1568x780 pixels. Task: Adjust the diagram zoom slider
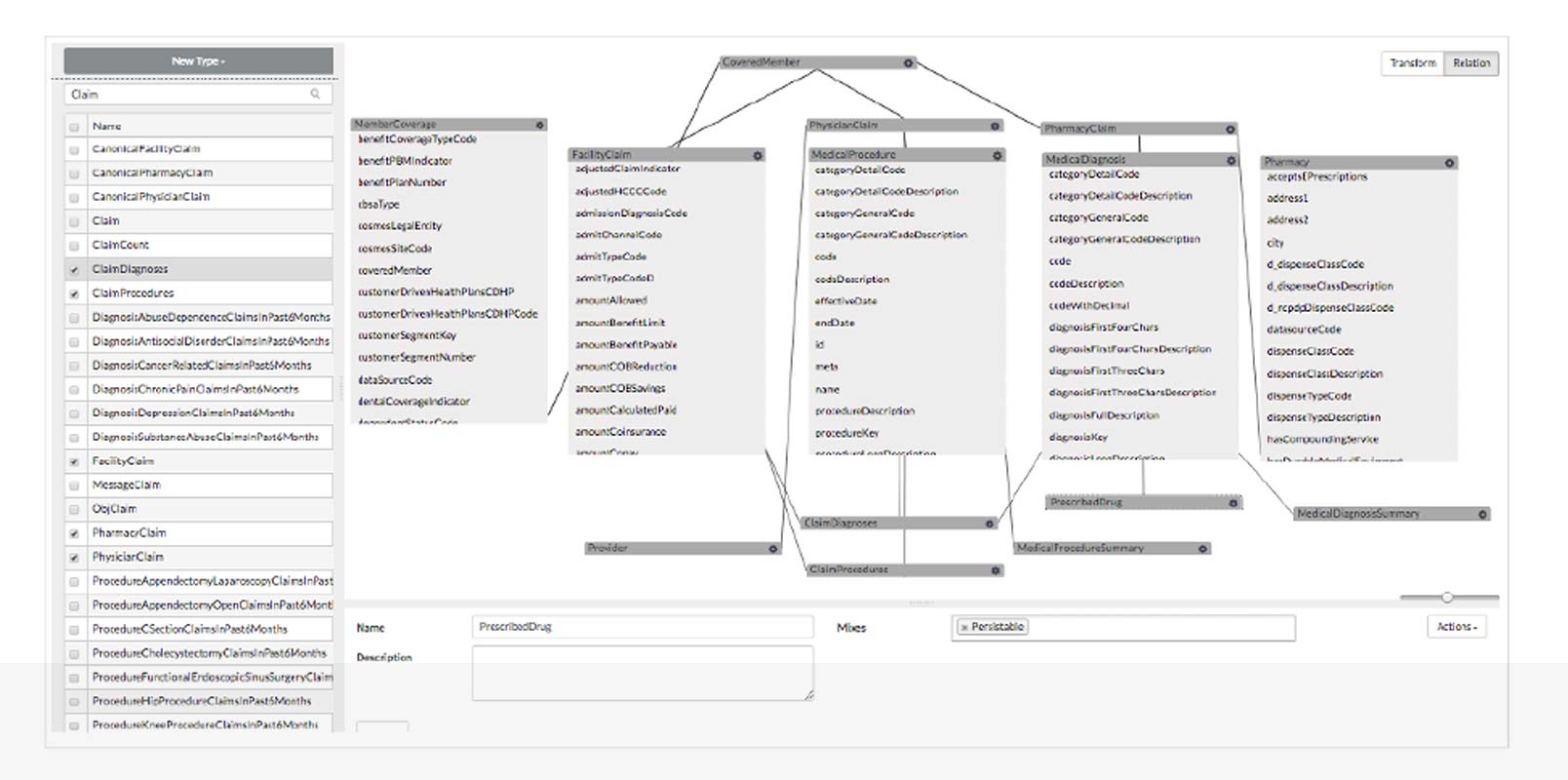click(x=1447, y=597)
